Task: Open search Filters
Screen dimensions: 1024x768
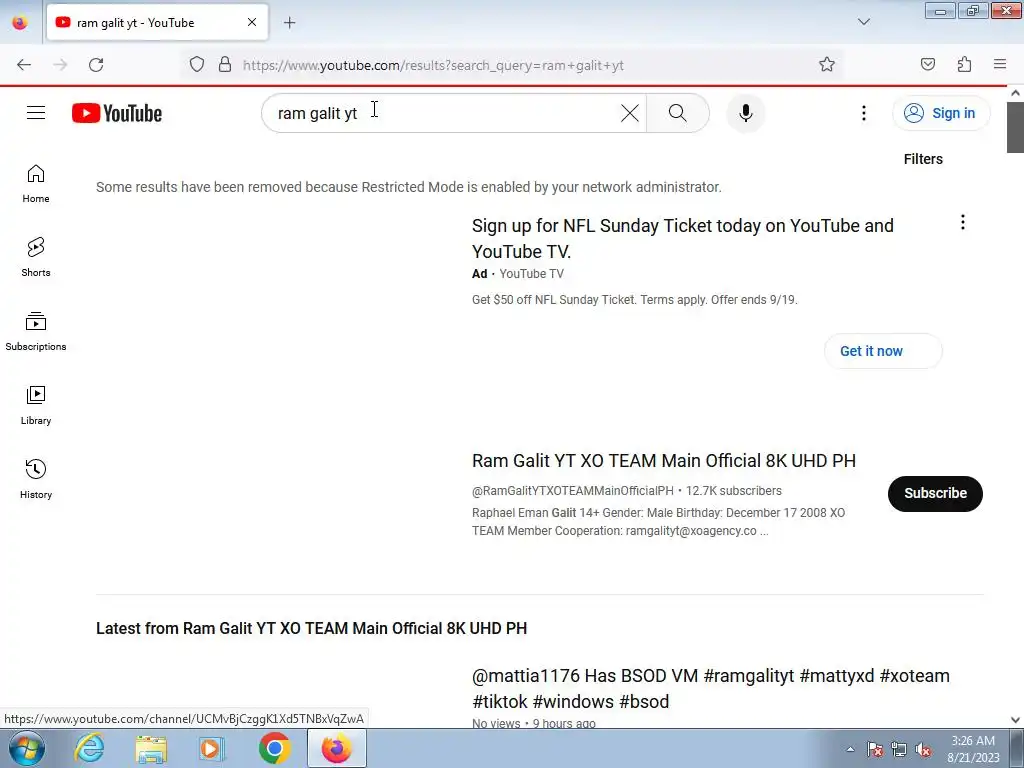Action: (923, 159)
